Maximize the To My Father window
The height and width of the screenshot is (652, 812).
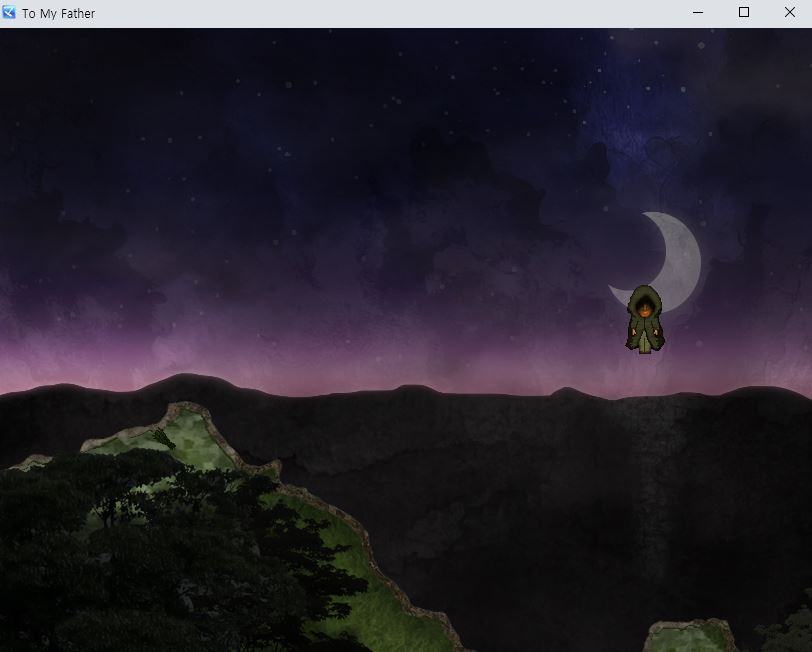744,12
